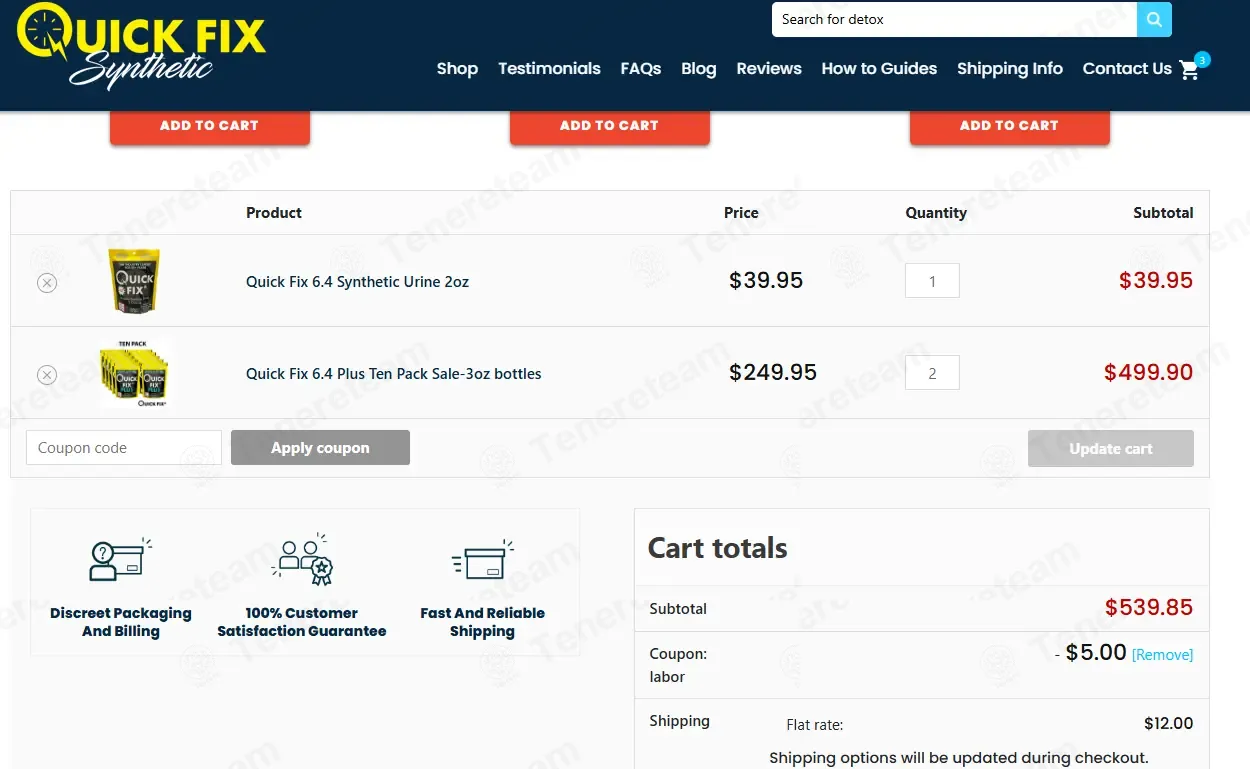Click the Fast And Reliable Shipping icon
This screenshot has width=1250, height=769.
click(483, 560)
